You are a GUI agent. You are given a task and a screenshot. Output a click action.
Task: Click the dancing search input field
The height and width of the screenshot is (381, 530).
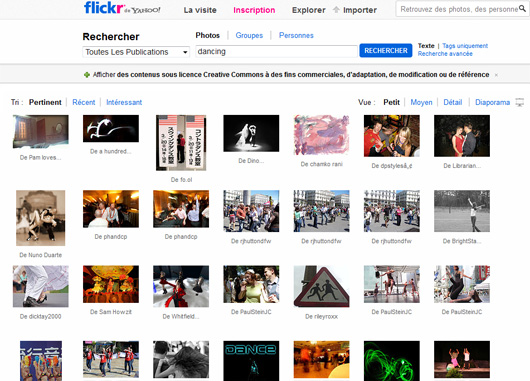tap(276, 51)
